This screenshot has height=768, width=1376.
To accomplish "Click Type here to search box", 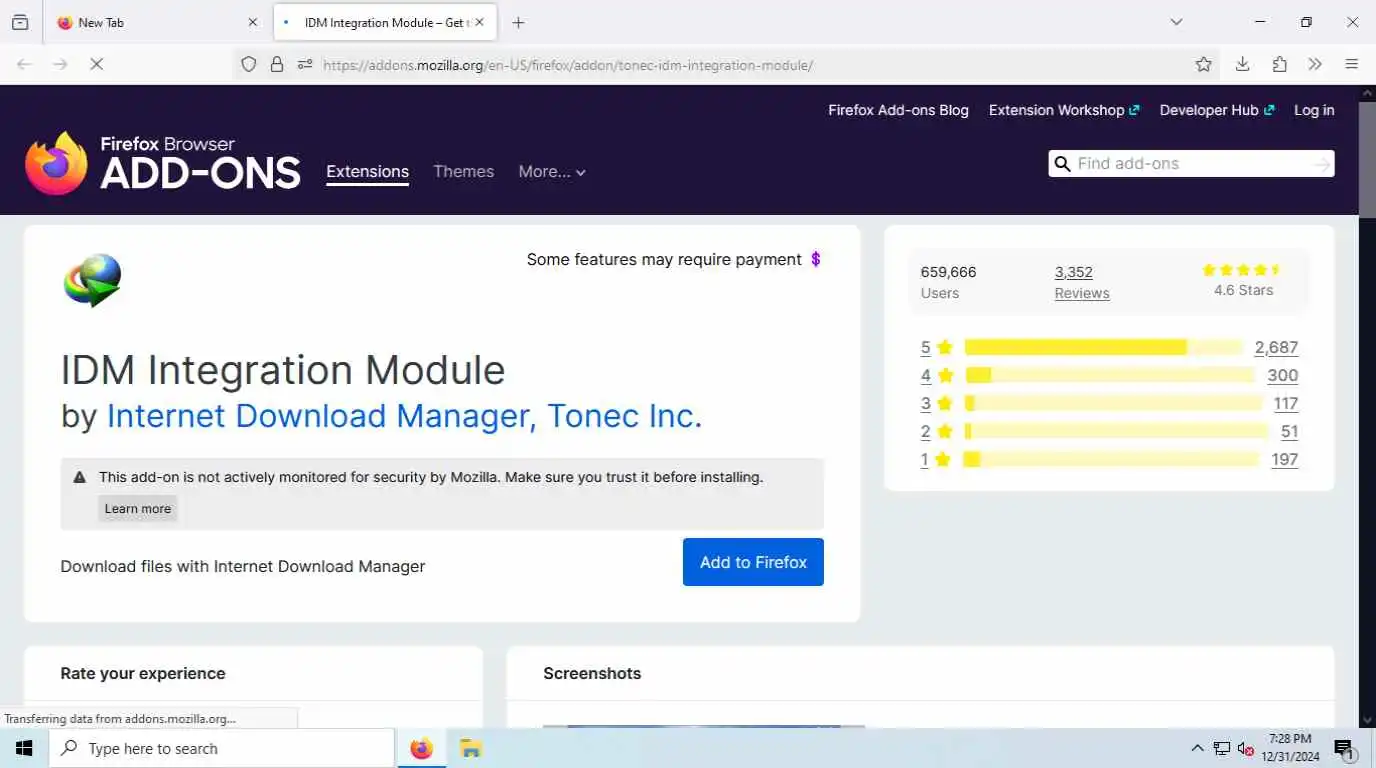I will pos(221,748).
